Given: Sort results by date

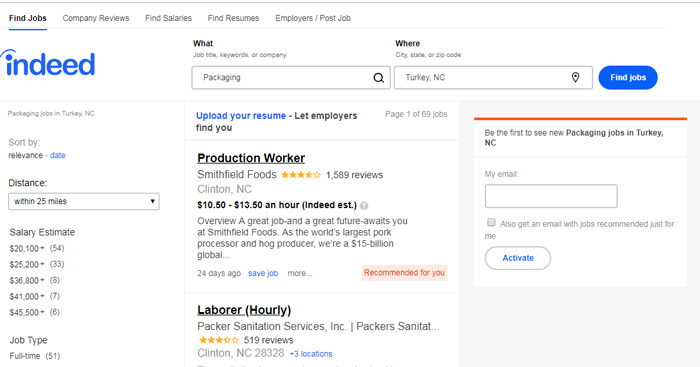Looking at the screenshot, I should pyautogui.click(x=58, y=155).
